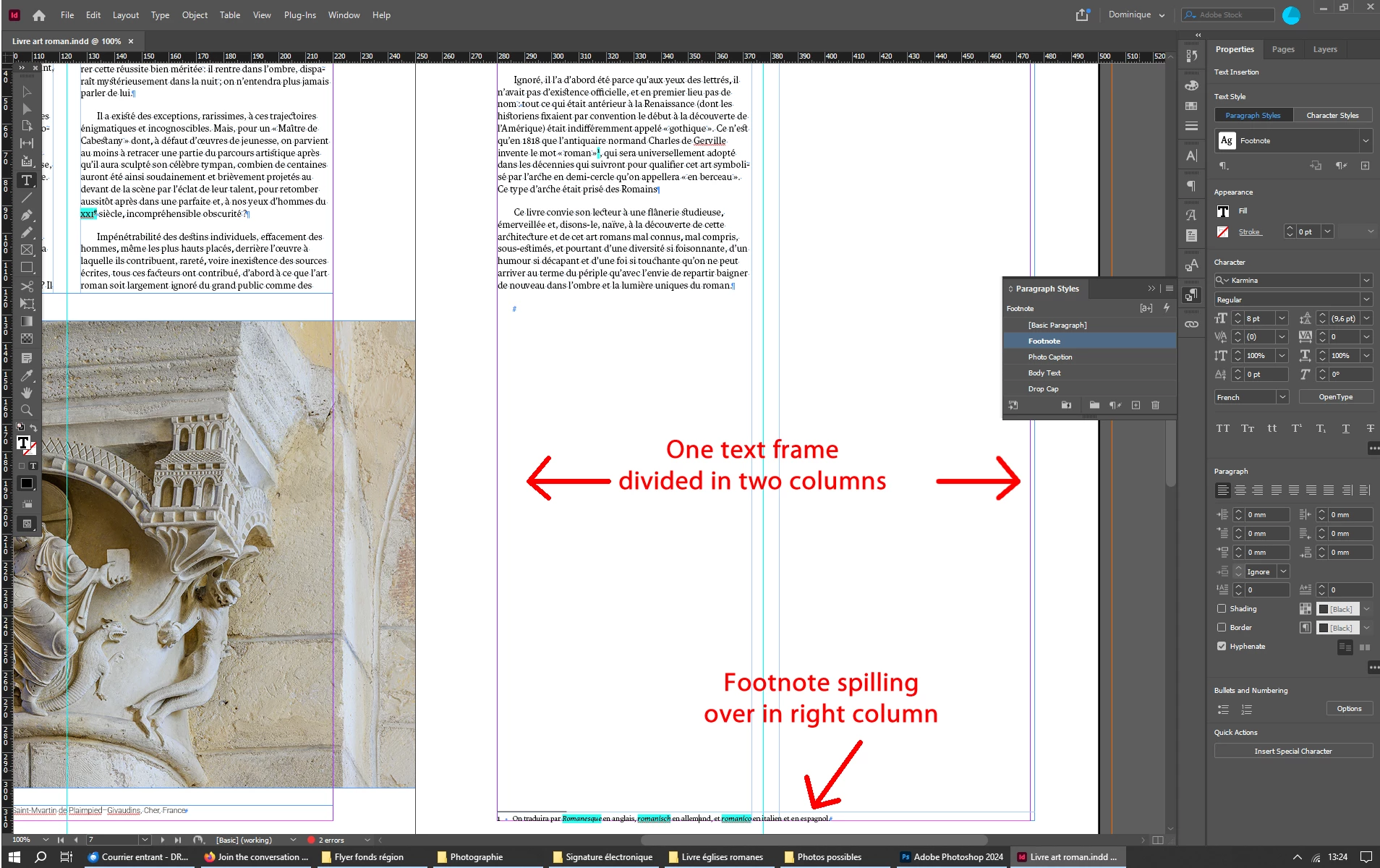Viewport: 1380px width, 868px height.
Task: Open the Character panel dock icon
Action: click(x=1191, y=156)
